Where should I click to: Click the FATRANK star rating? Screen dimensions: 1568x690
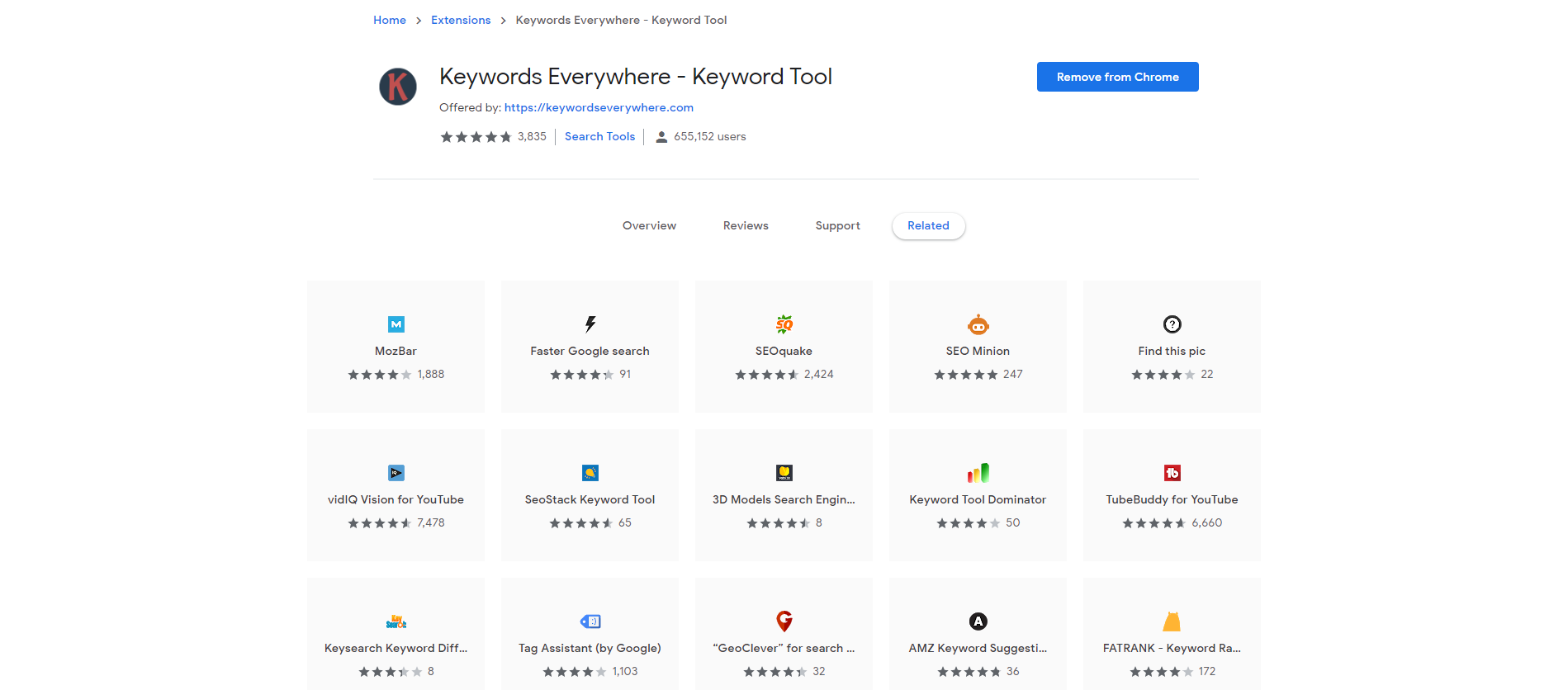coord(1162,672)
